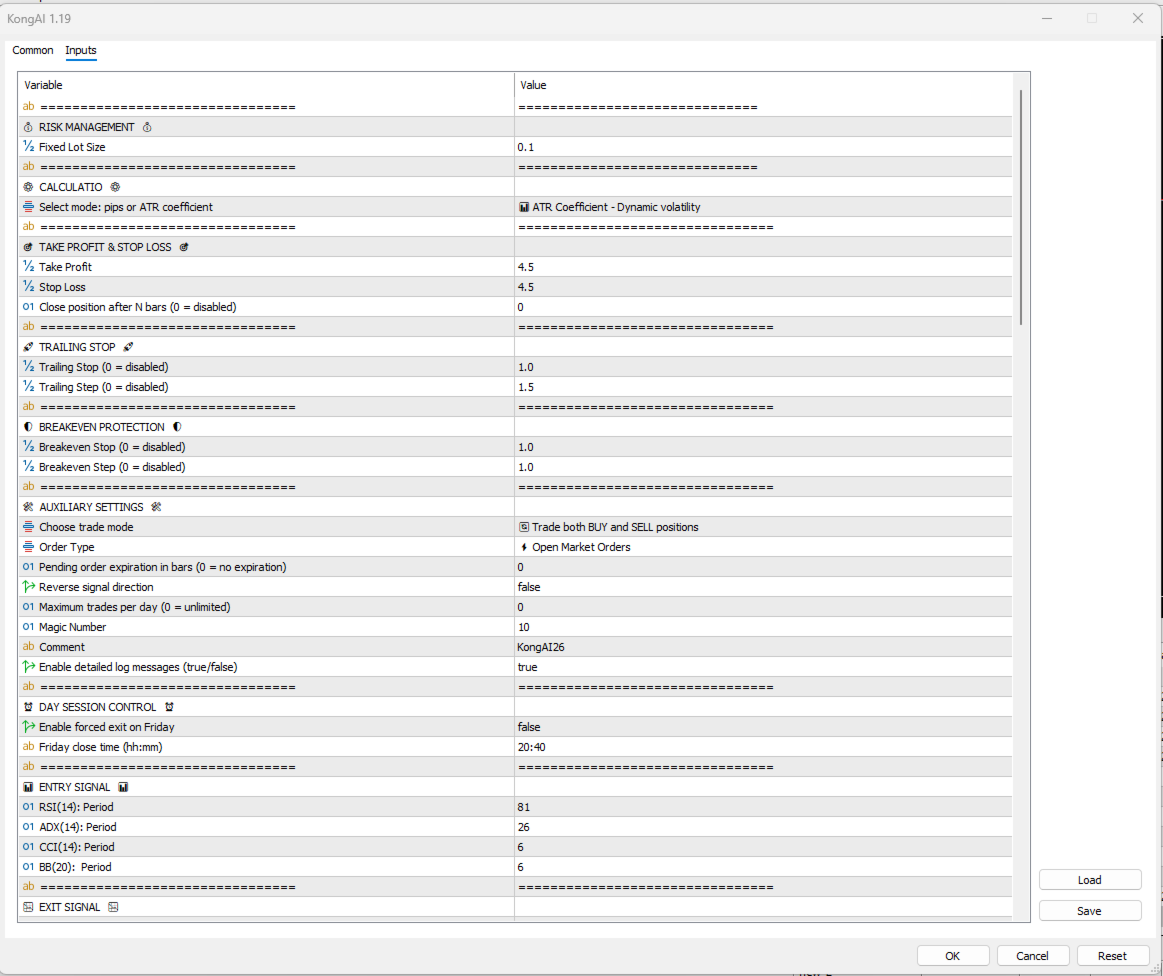The width and height of the screenshot is (1163, 976).
Task: Click the Comment string type icon
Action: point(28,647)
